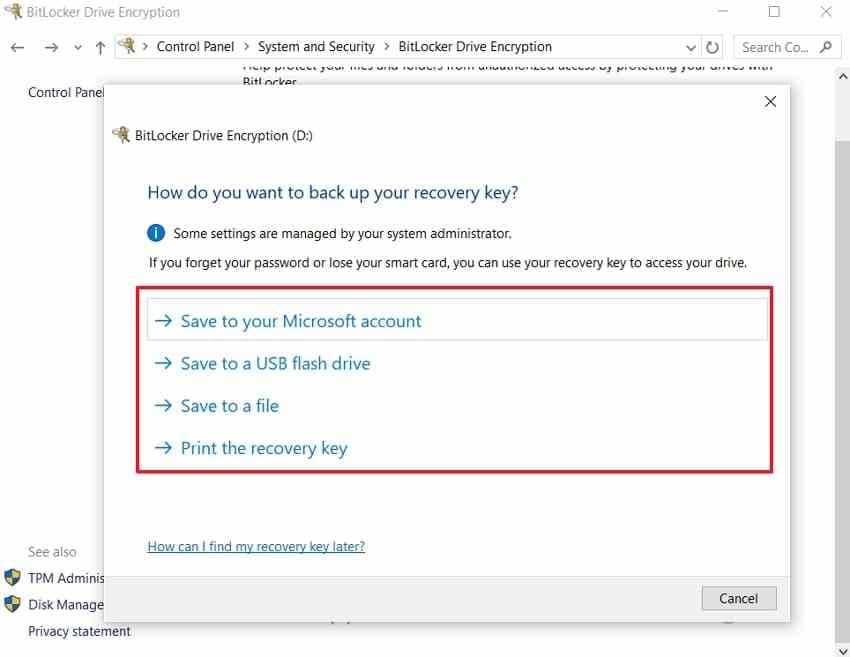Click scrollbar down arrow
This screenshot has width=850, height=657.
(843, 650)
